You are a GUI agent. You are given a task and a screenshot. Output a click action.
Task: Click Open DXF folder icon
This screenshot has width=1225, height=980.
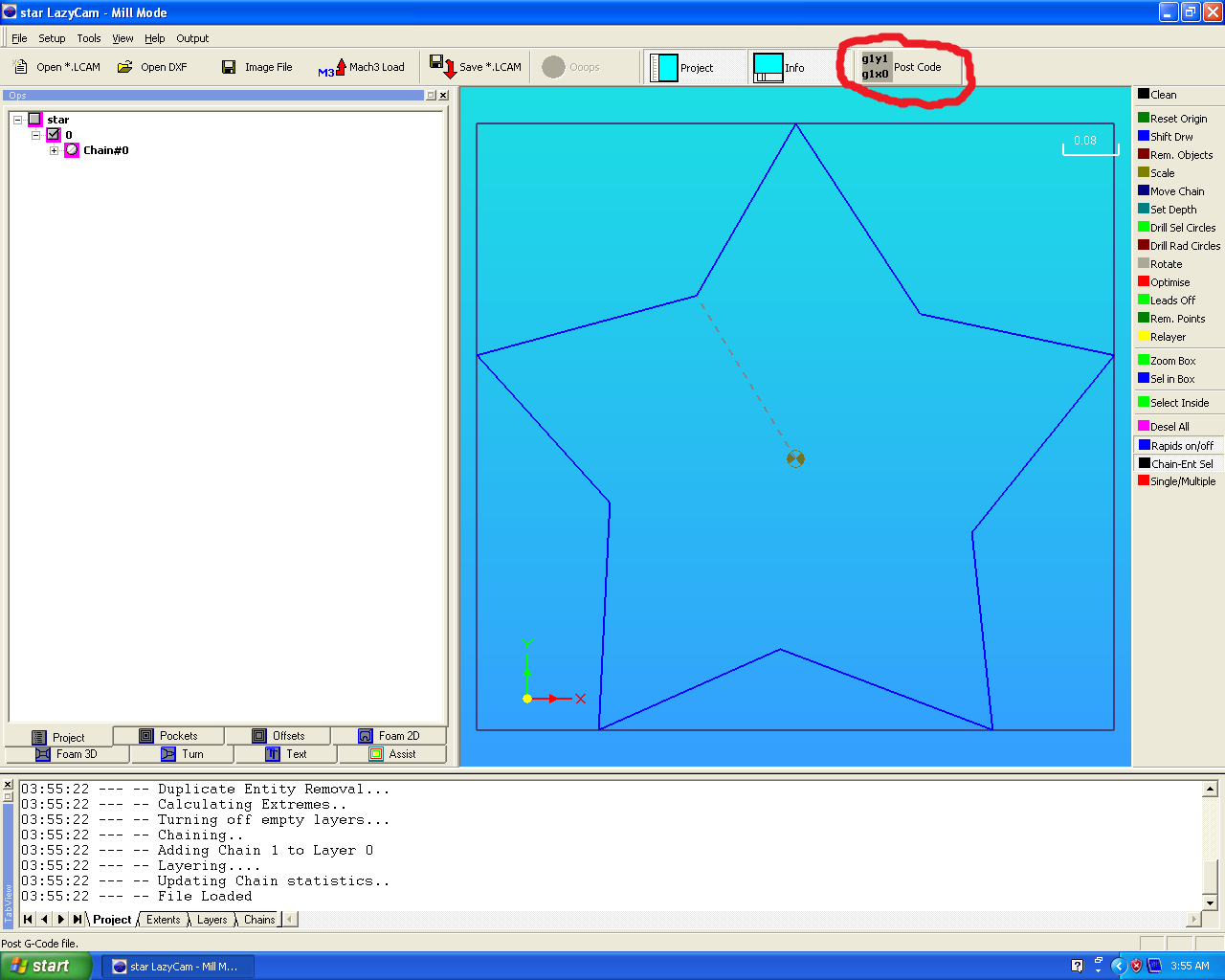pos(124,67)
